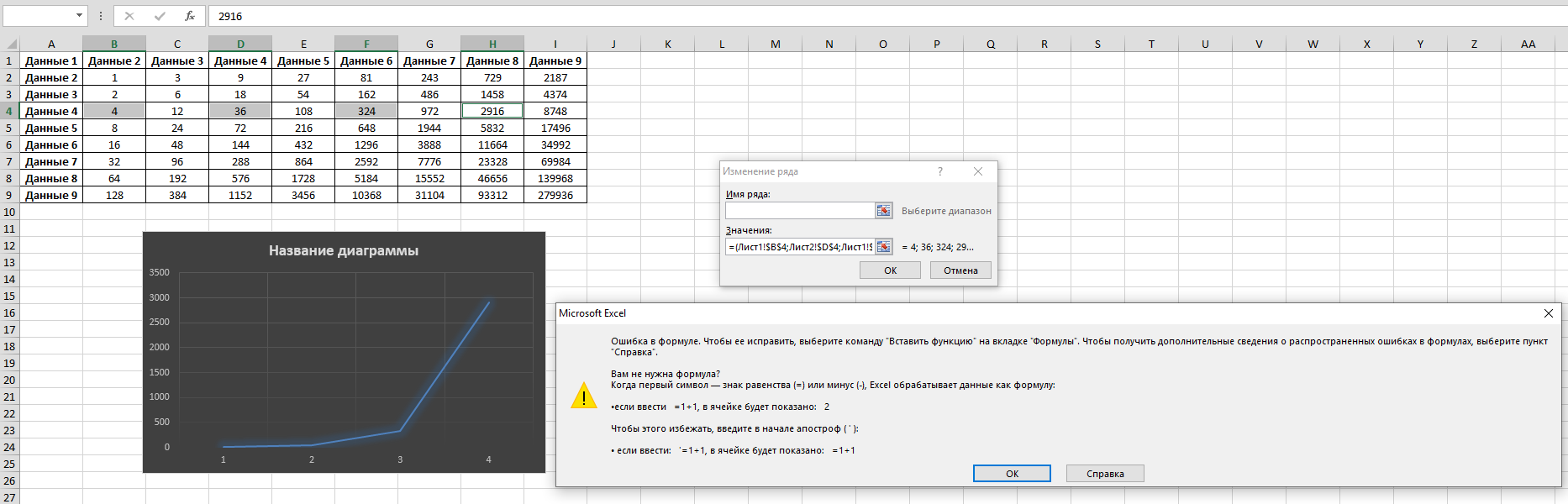Viewport: 1568px width, 504px height.
Task: Click row label Данные 9 in column A
Action: pyautogui.click(x=51, y=195)
